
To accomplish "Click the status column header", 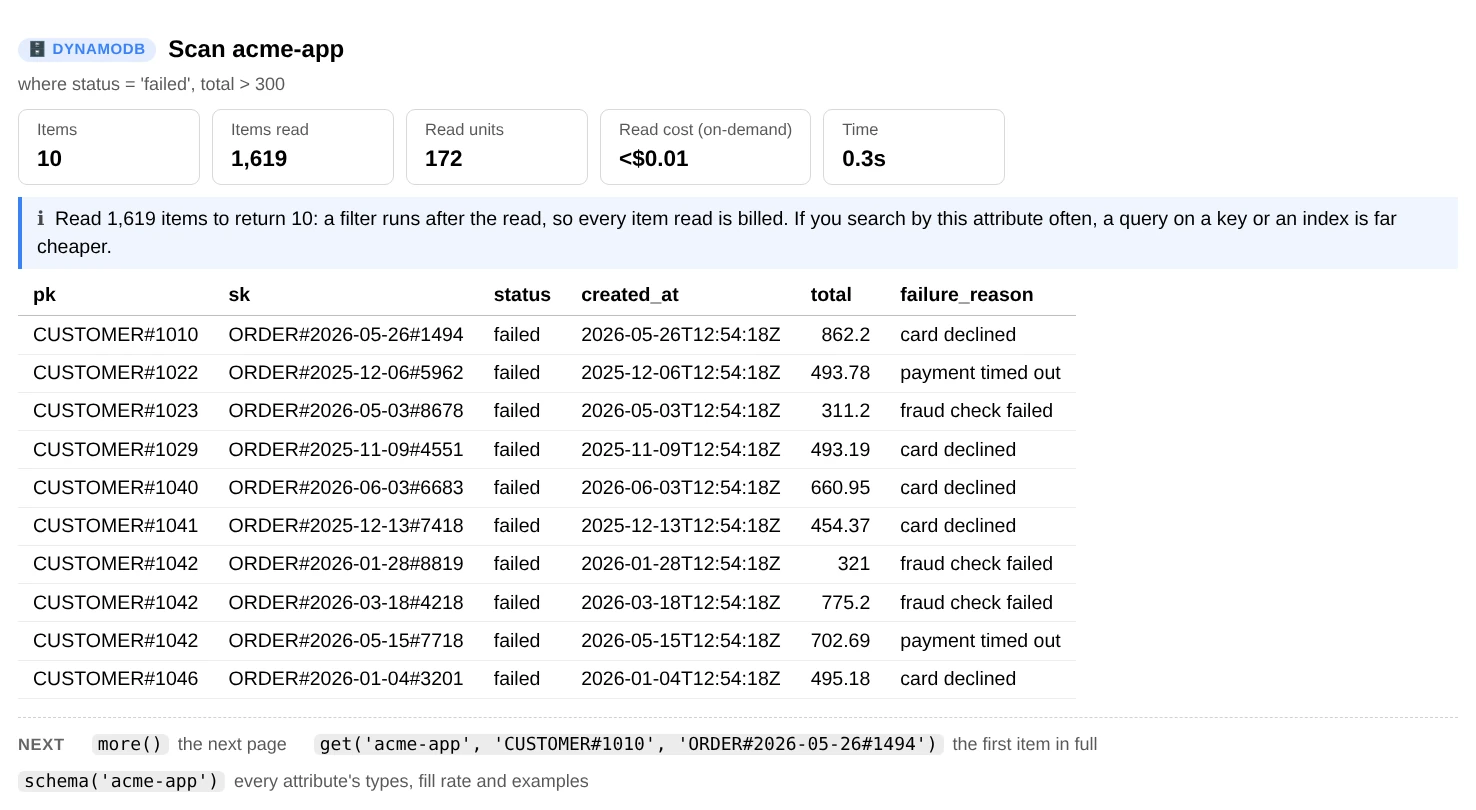I will pos(522,295).
